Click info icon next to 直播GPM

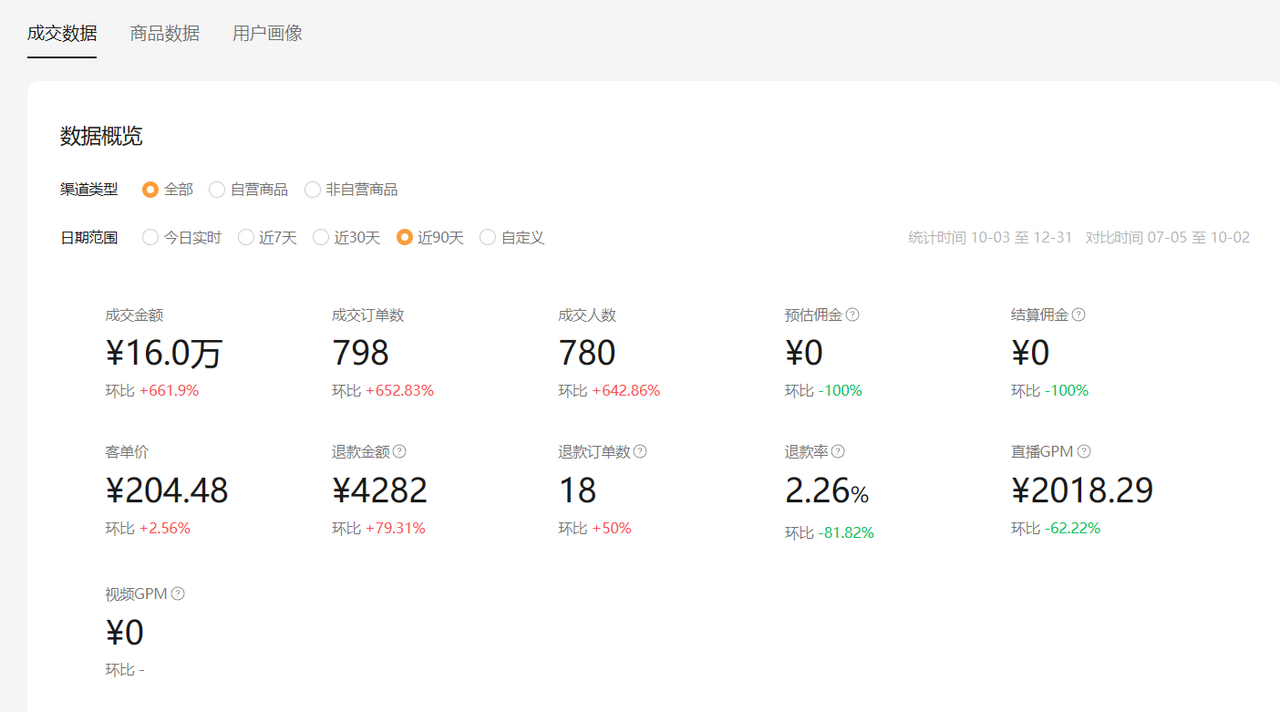coord(1084,452)
